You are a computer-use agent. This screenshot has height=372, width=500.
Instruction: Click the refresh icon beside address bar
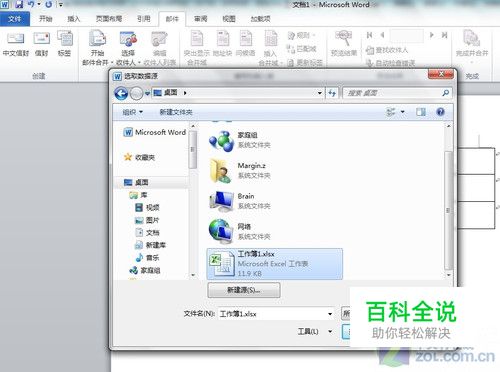point(332,93)
